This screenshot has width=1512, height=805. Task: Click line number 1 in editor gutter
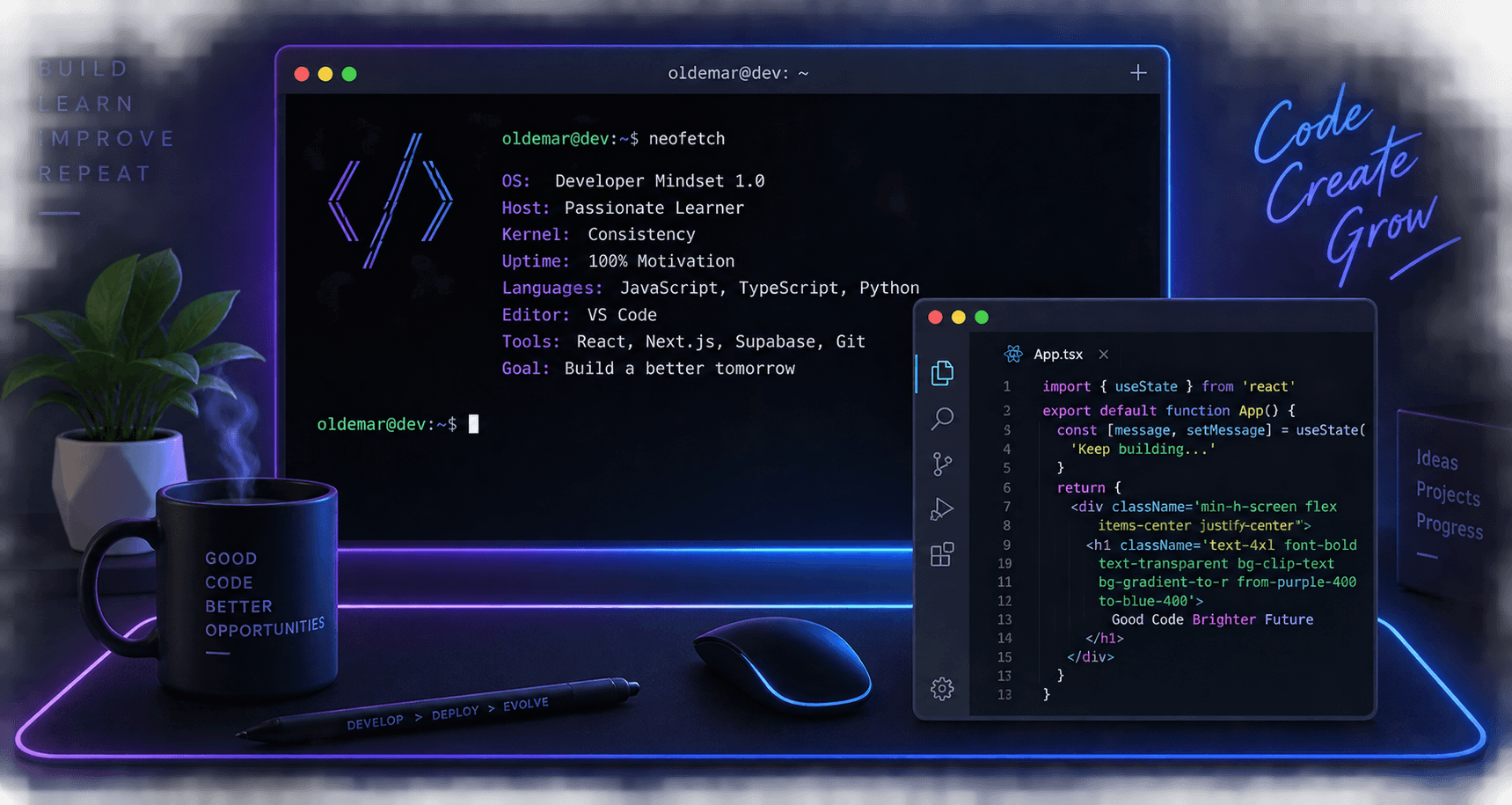click(1006, 386)
